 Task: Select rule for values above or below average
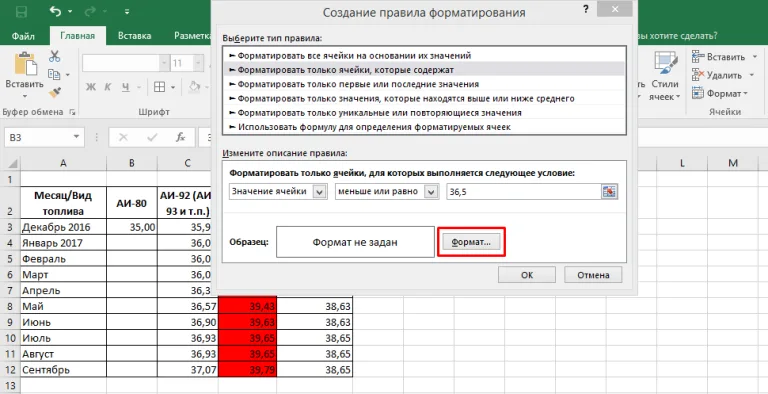(425, 98)
